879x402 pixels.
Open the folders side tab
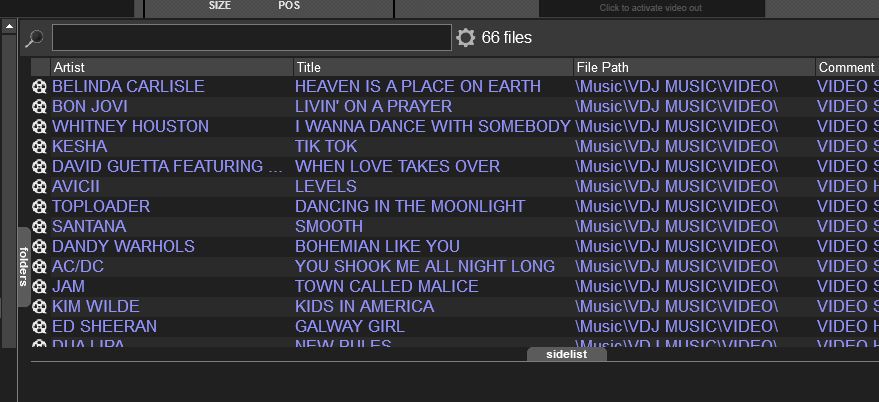pyautogui.click(x=24, y=266)
